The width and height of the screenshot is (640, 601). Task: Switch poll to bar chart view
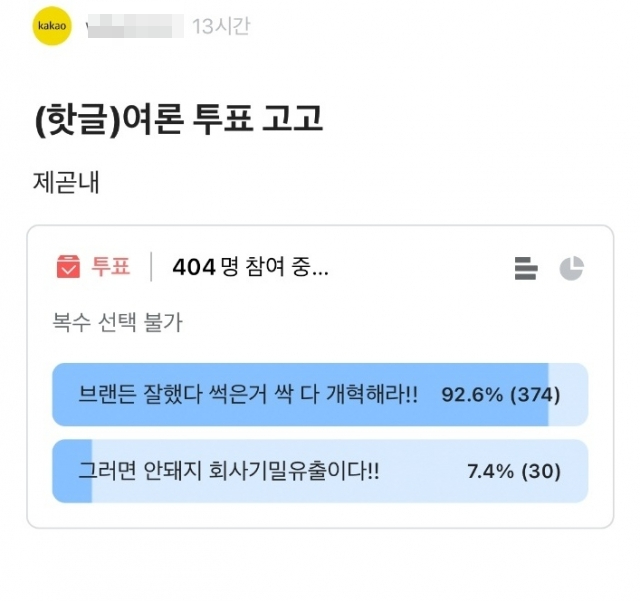[x=526, y=268]
